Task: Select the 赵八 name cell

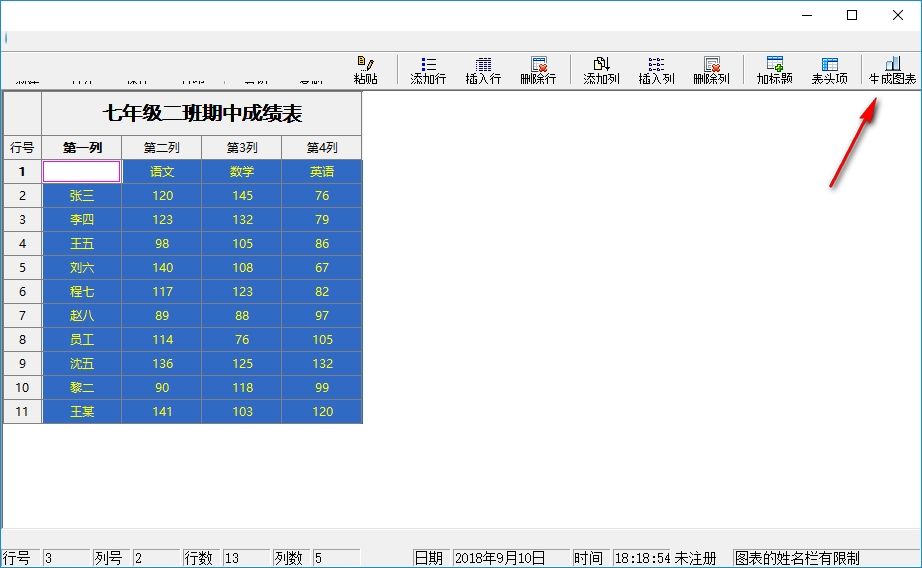Action: (x=82, y=316)
